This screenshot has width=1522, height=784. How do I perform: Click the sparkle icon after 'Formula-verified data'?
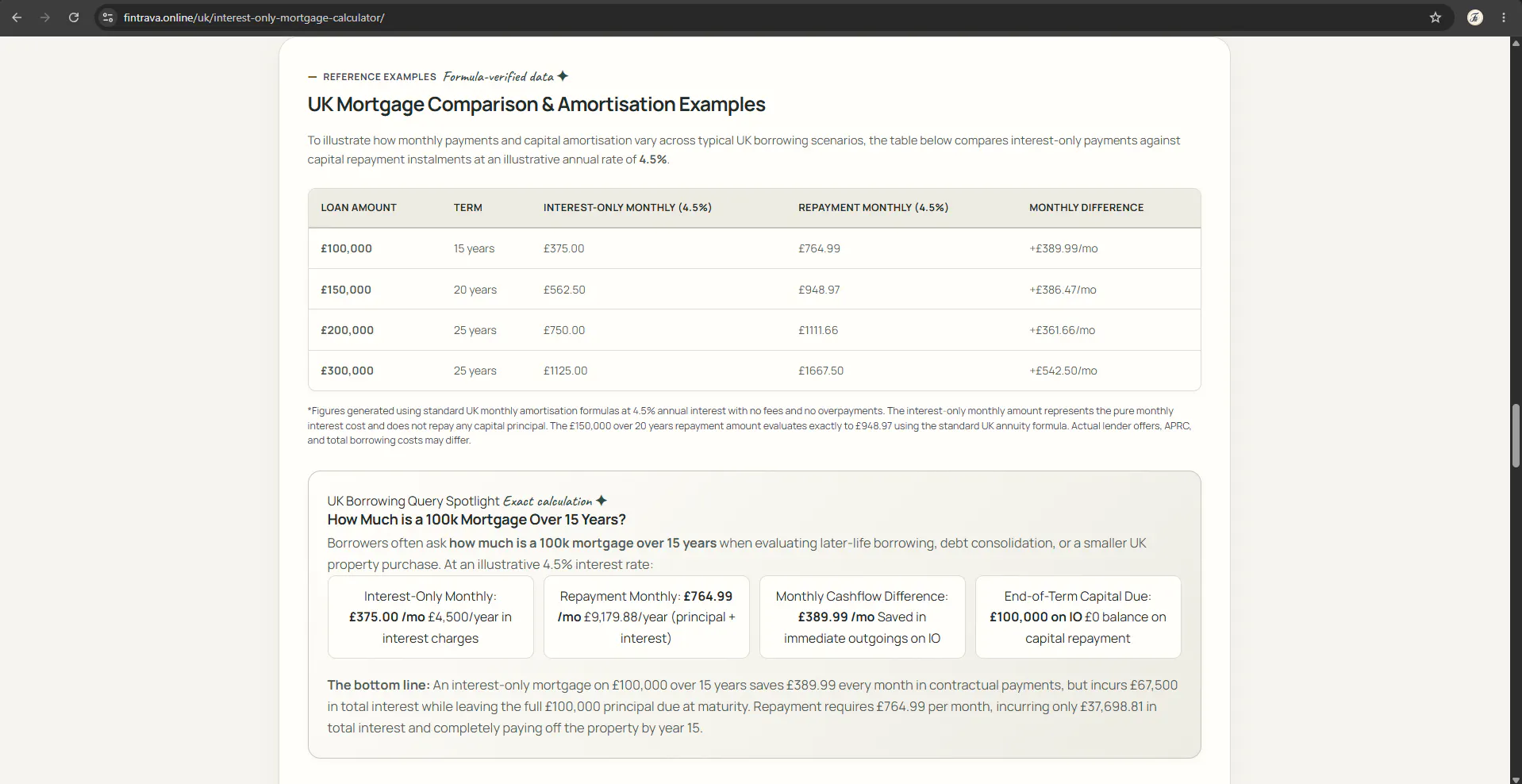coord(563,76)
